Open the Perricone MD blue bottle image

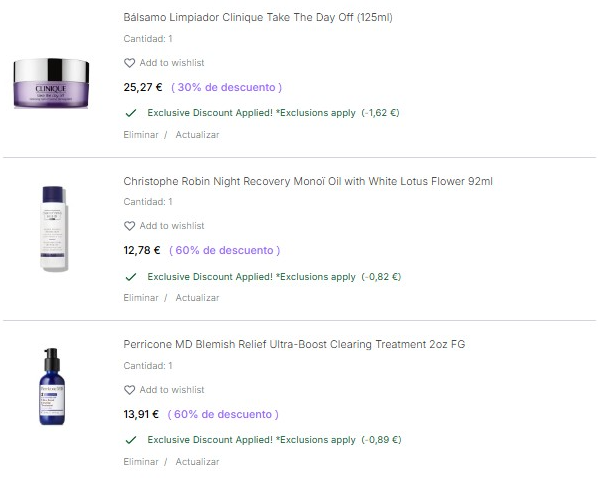point(52,386)
